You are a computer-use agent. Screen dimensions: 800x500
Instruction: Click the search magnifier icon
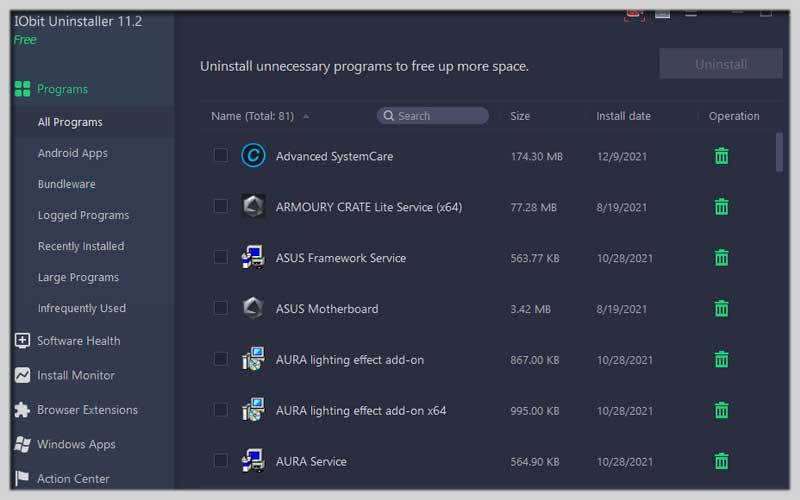click(388, 116)
